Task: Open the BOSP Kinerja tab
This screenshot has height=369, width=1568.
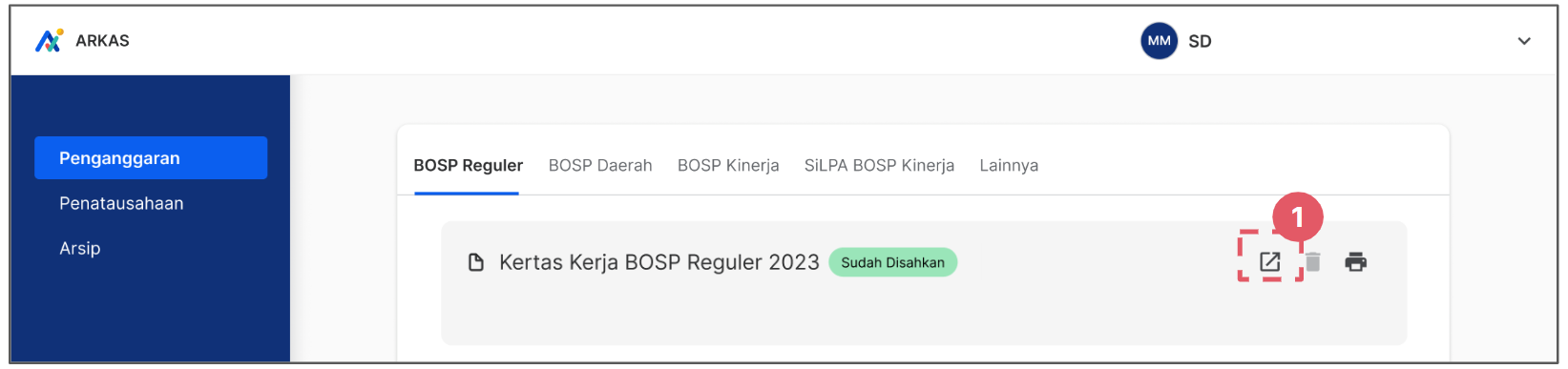Action: (x=728, y=165)
